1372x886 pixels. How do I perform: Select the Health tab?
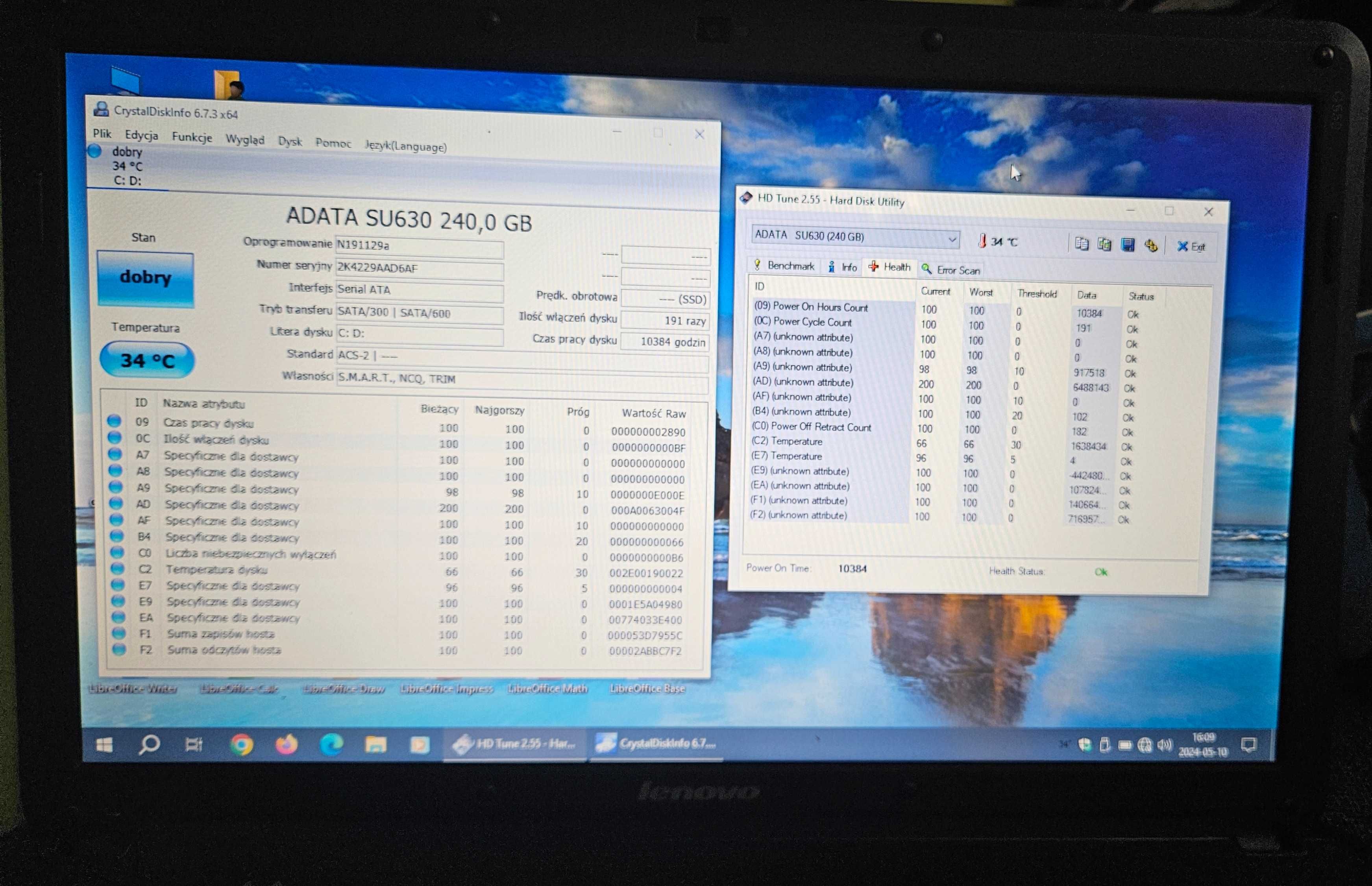click(x=890, y=267)
